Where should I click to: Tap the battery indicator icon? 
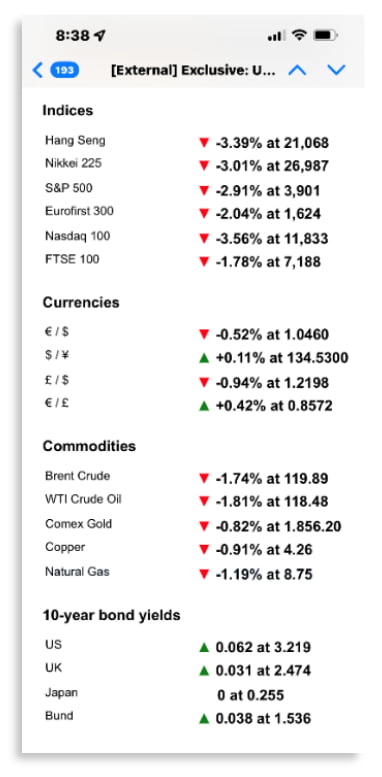326,35
